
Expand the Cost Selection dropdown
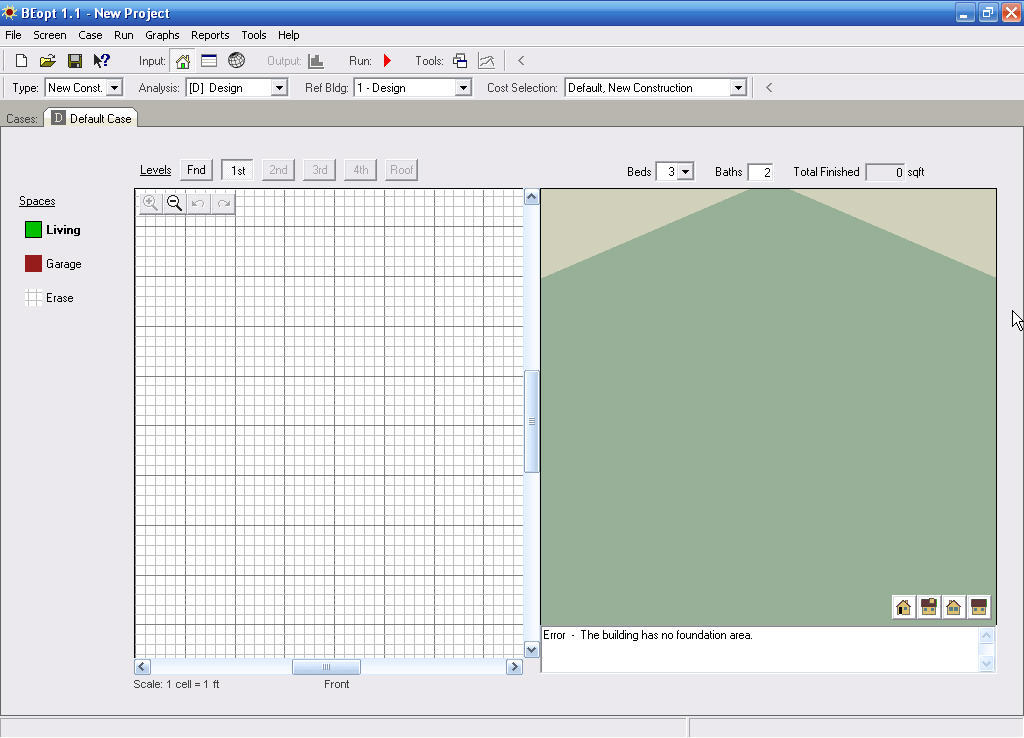[x=738, y=88]
